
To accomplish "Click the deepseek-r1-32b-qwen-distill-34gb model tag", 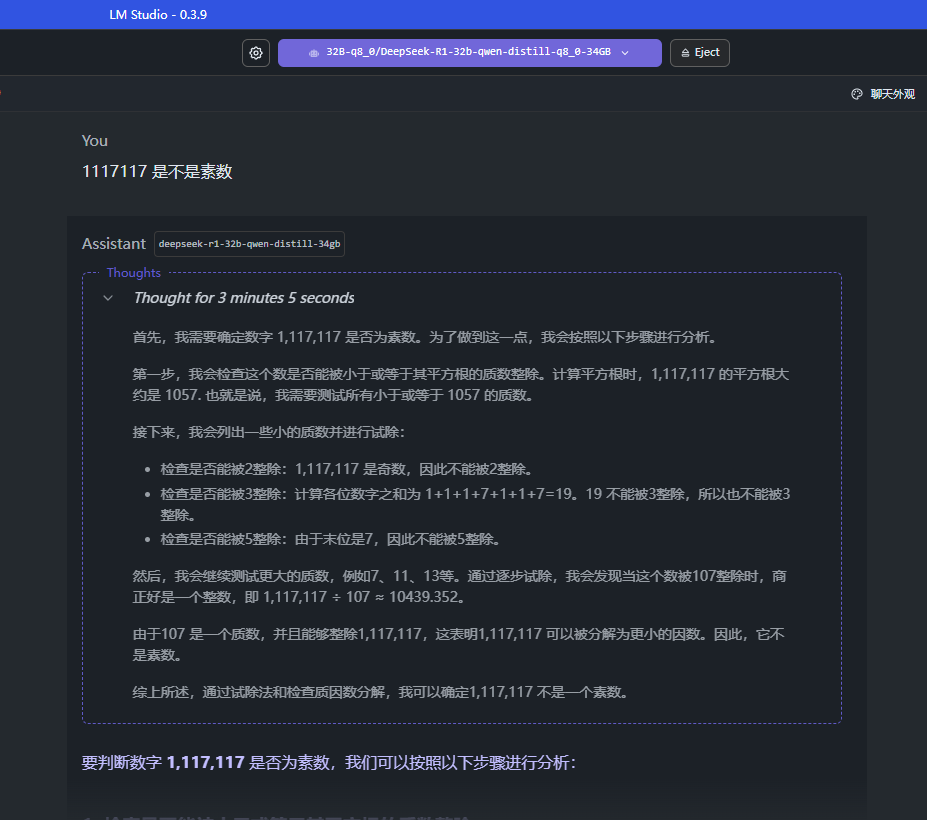I will pos(249,244).
